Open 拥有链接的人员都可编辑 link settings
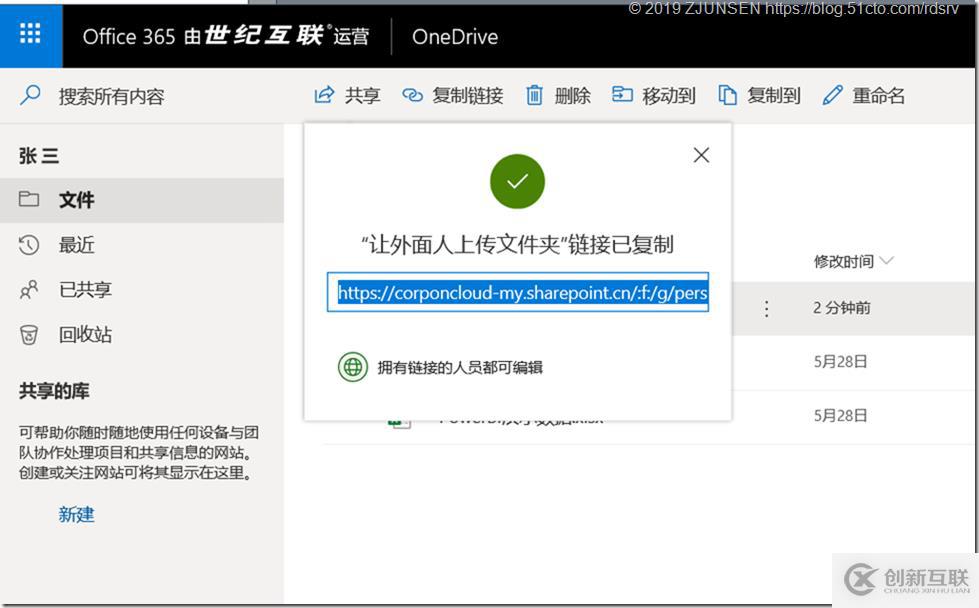Image resolution: width=979 pixels, height=608 pixels. [460, 367]
